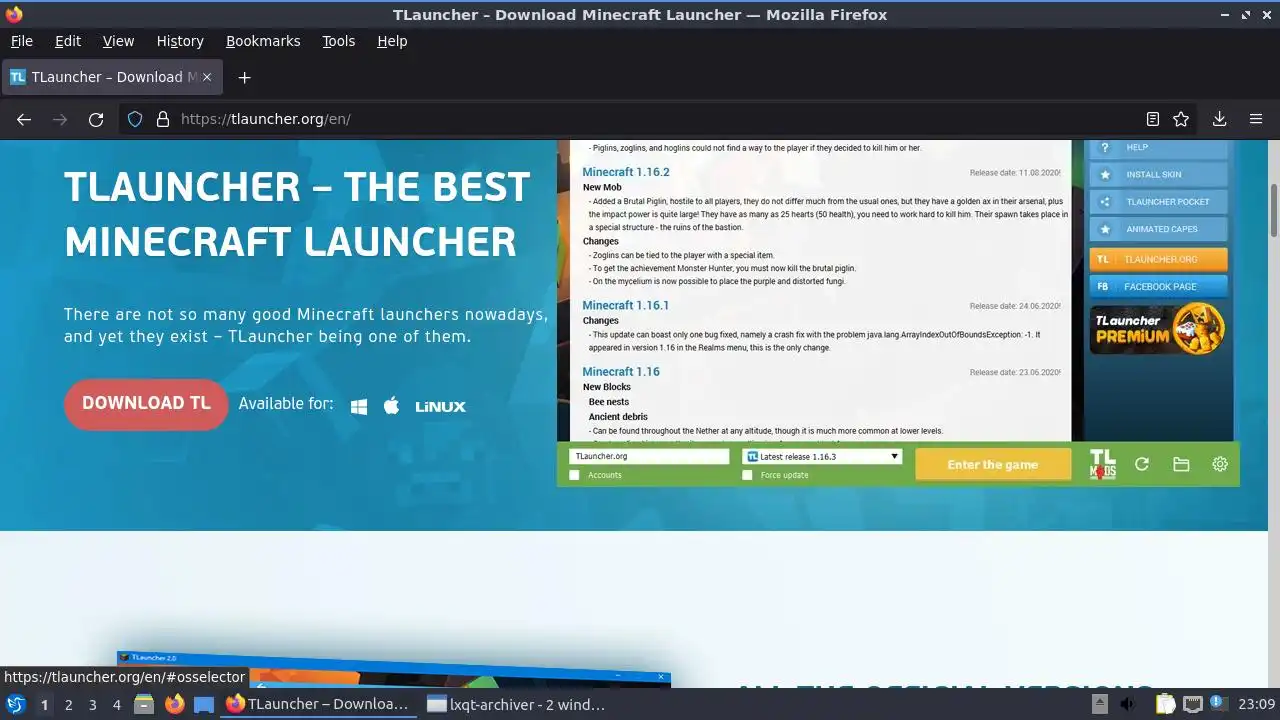Open the Bookmarks menu

(263, 41)
